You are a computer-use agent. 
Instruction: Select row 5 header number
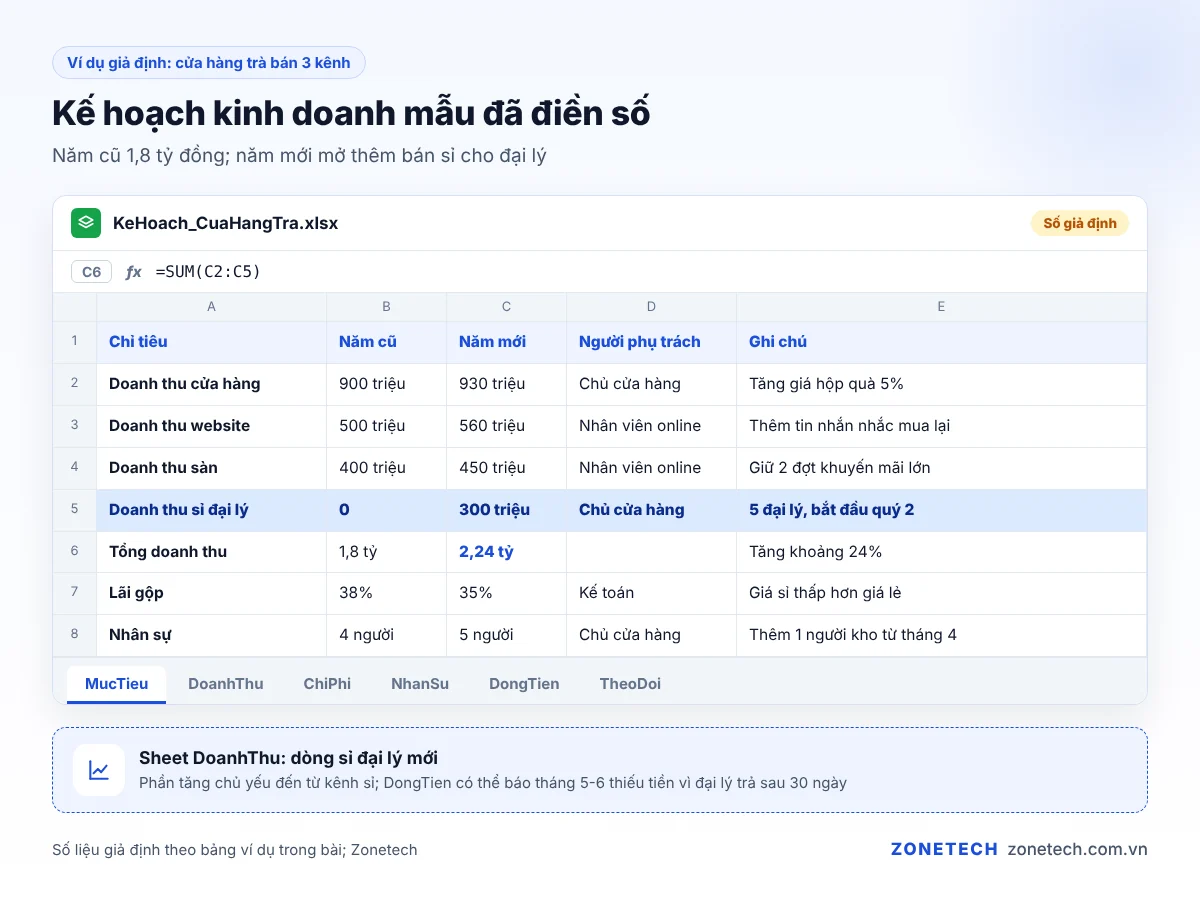click(x=74, y=509)
